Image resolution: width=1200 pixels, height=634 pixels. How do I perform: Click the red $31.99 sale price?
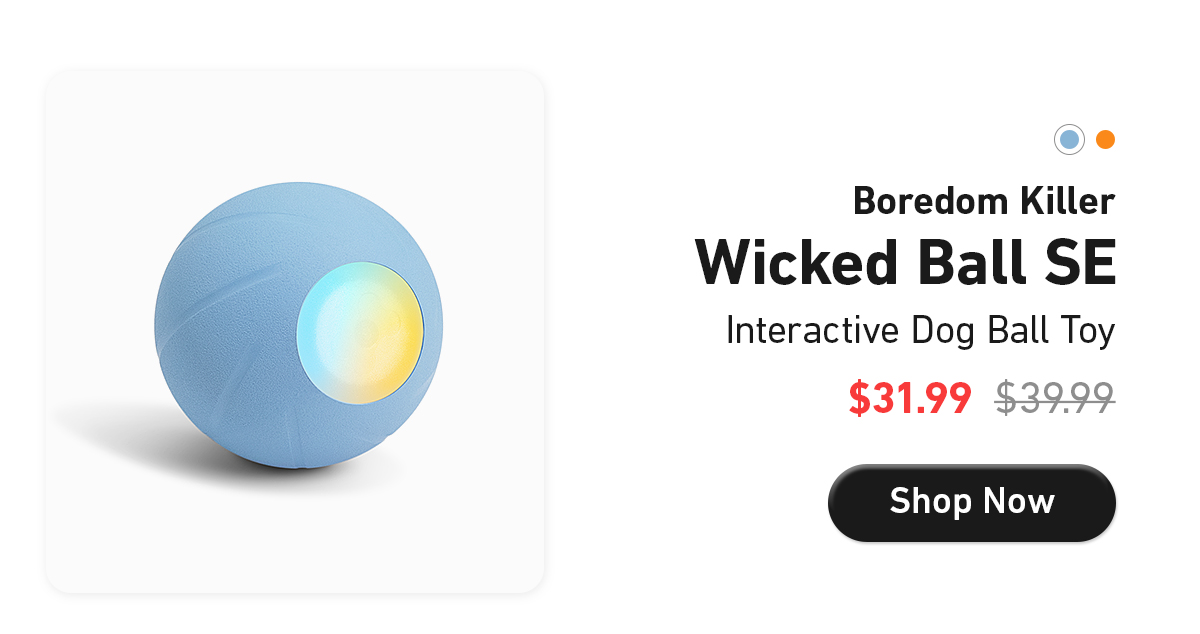tap(910, 399)
